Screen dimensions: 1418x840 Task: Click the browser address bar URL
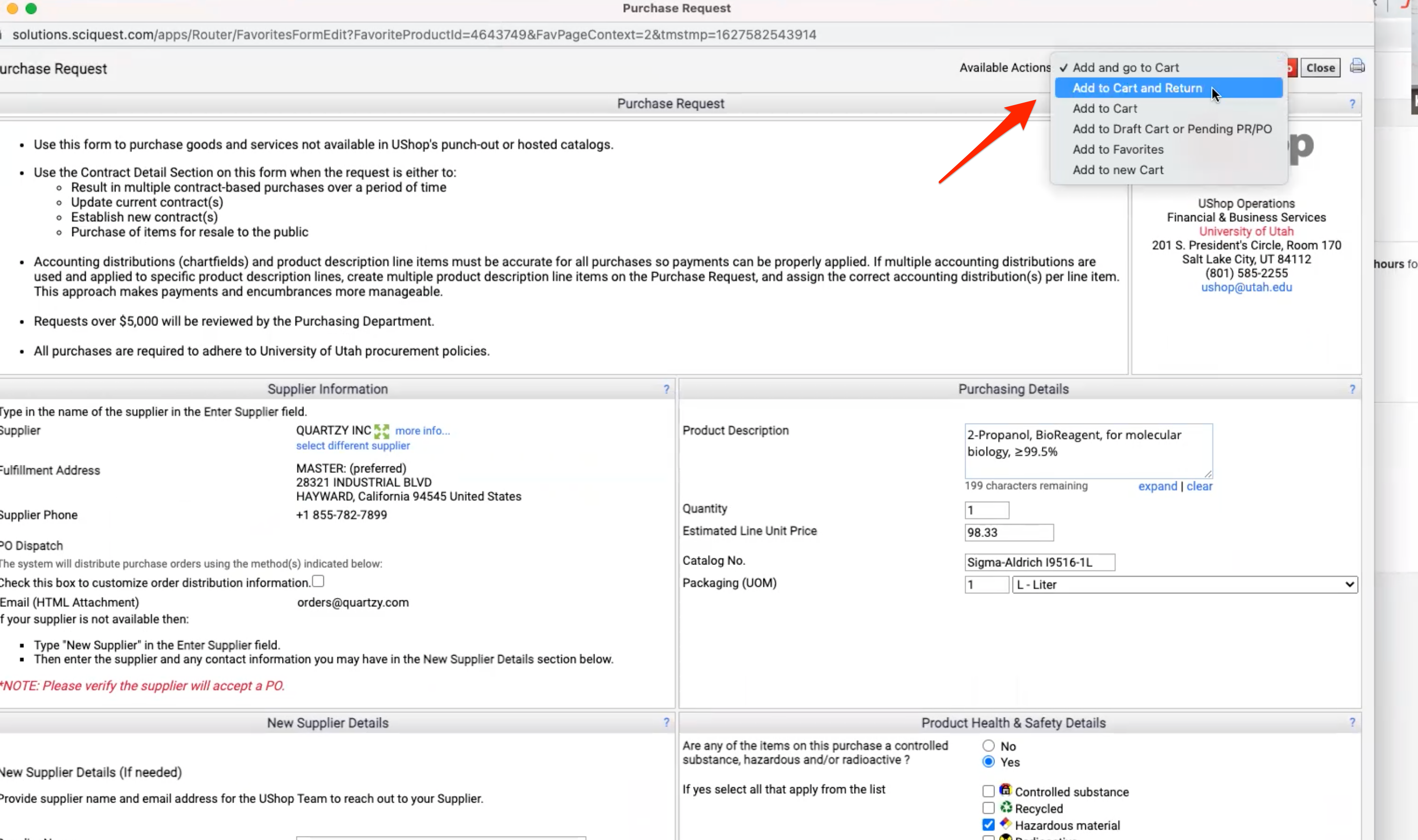415,34
